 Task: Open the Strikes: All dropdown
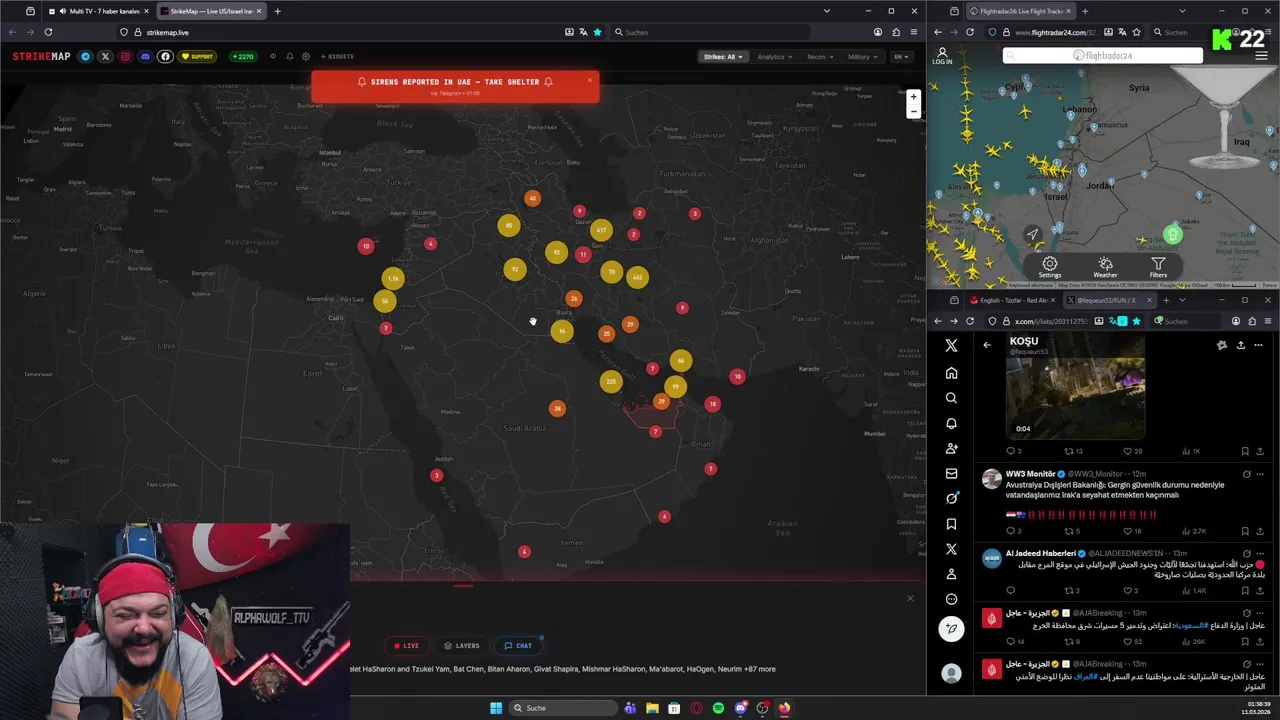click(x=723, y=57)
